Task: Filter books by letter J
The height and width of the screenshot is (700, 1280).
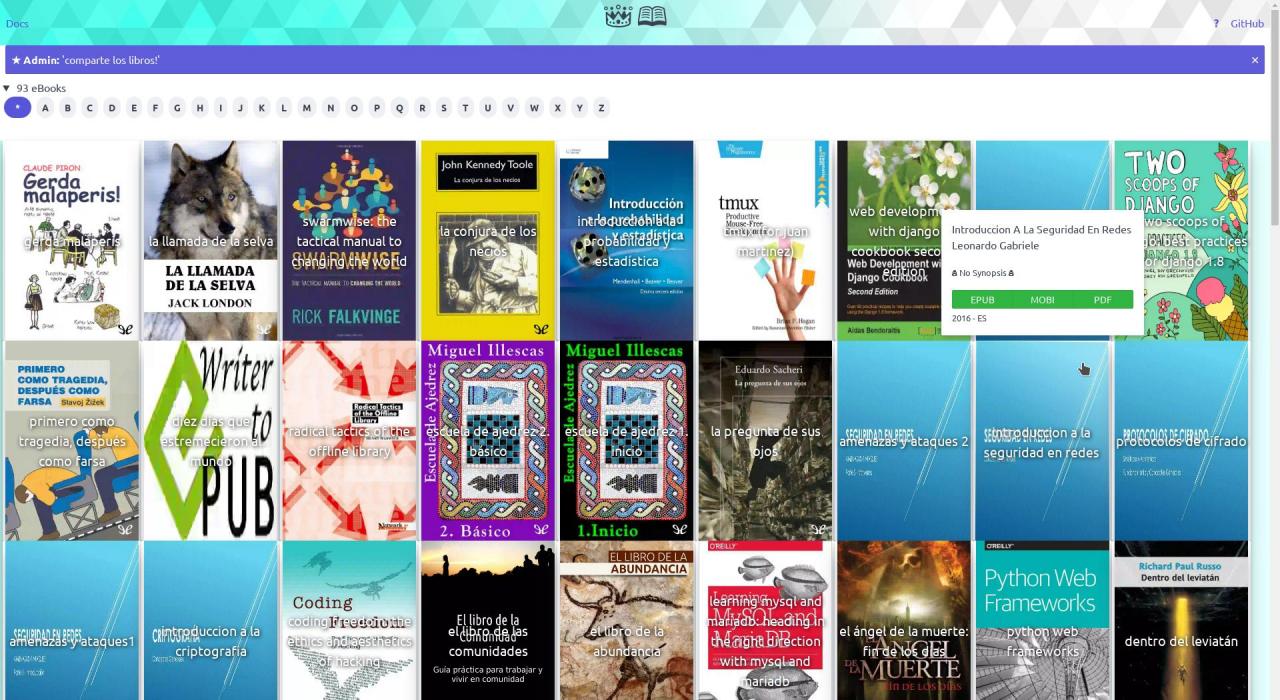Action: coord(239,108)
